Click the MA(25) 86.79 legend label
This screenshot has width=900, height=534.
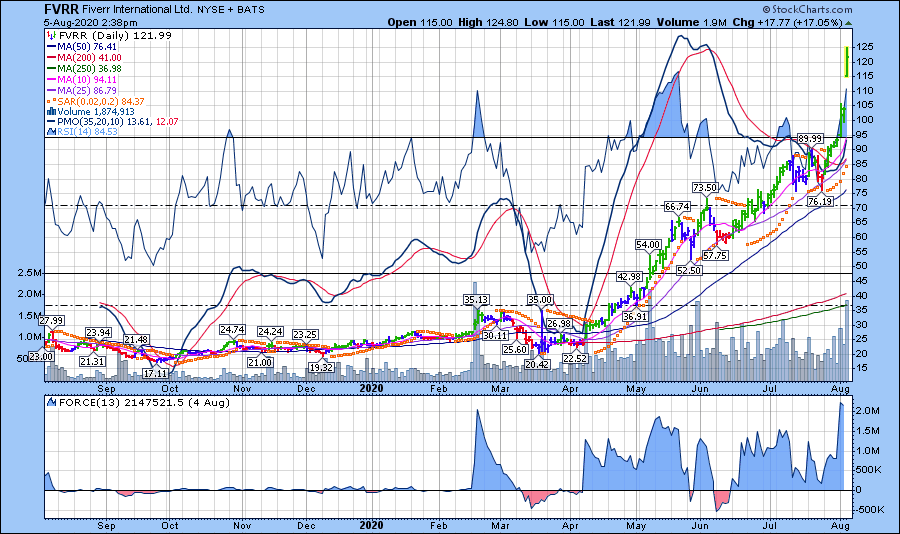point(80,90)
